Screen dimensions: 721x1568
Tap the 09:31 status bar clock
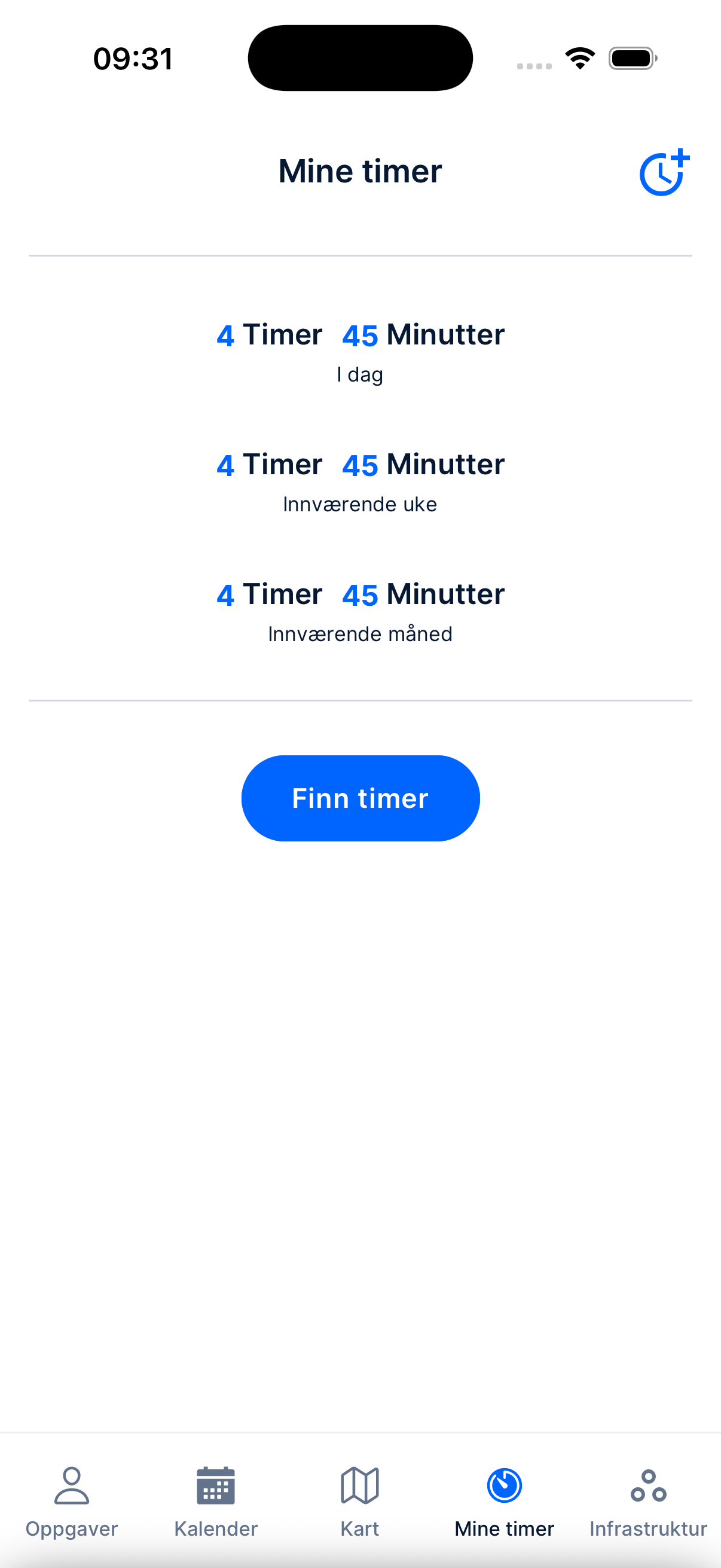click(x=133, y=59)
